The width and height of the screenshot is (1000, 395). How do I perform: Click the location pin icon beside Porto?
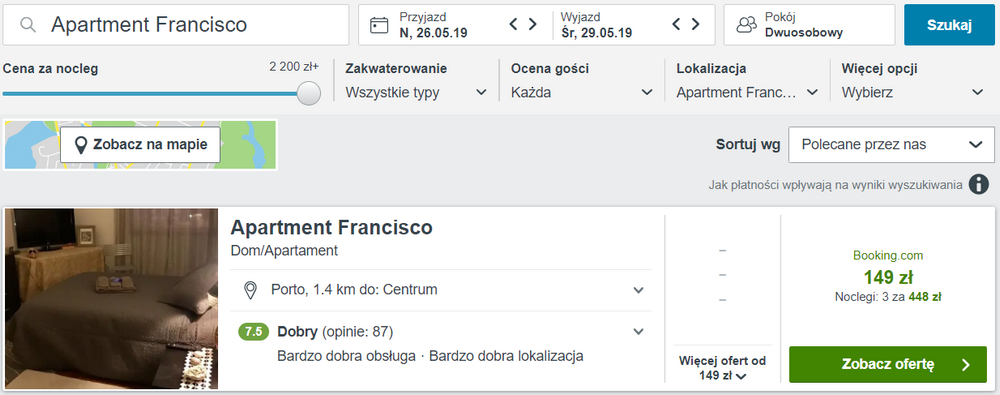point(251,290)
